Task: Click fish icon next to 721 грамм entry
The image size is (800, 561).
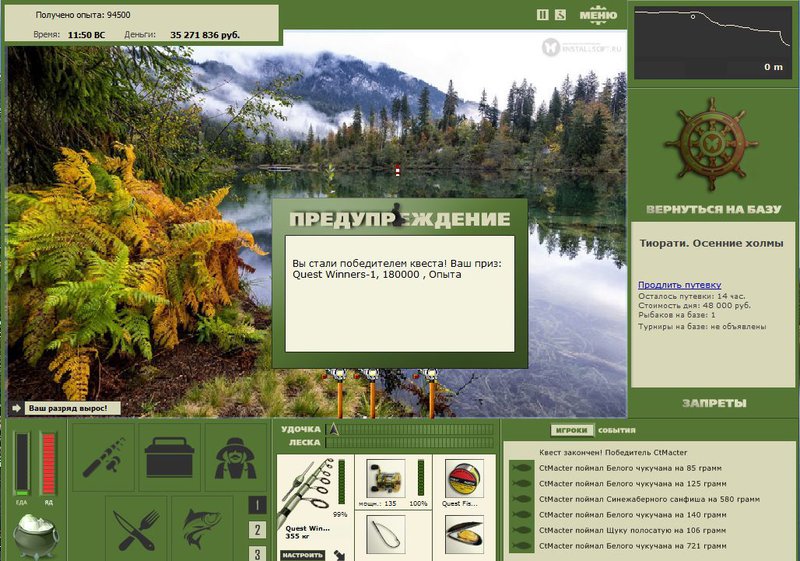Action: click(x=521, y=546)
